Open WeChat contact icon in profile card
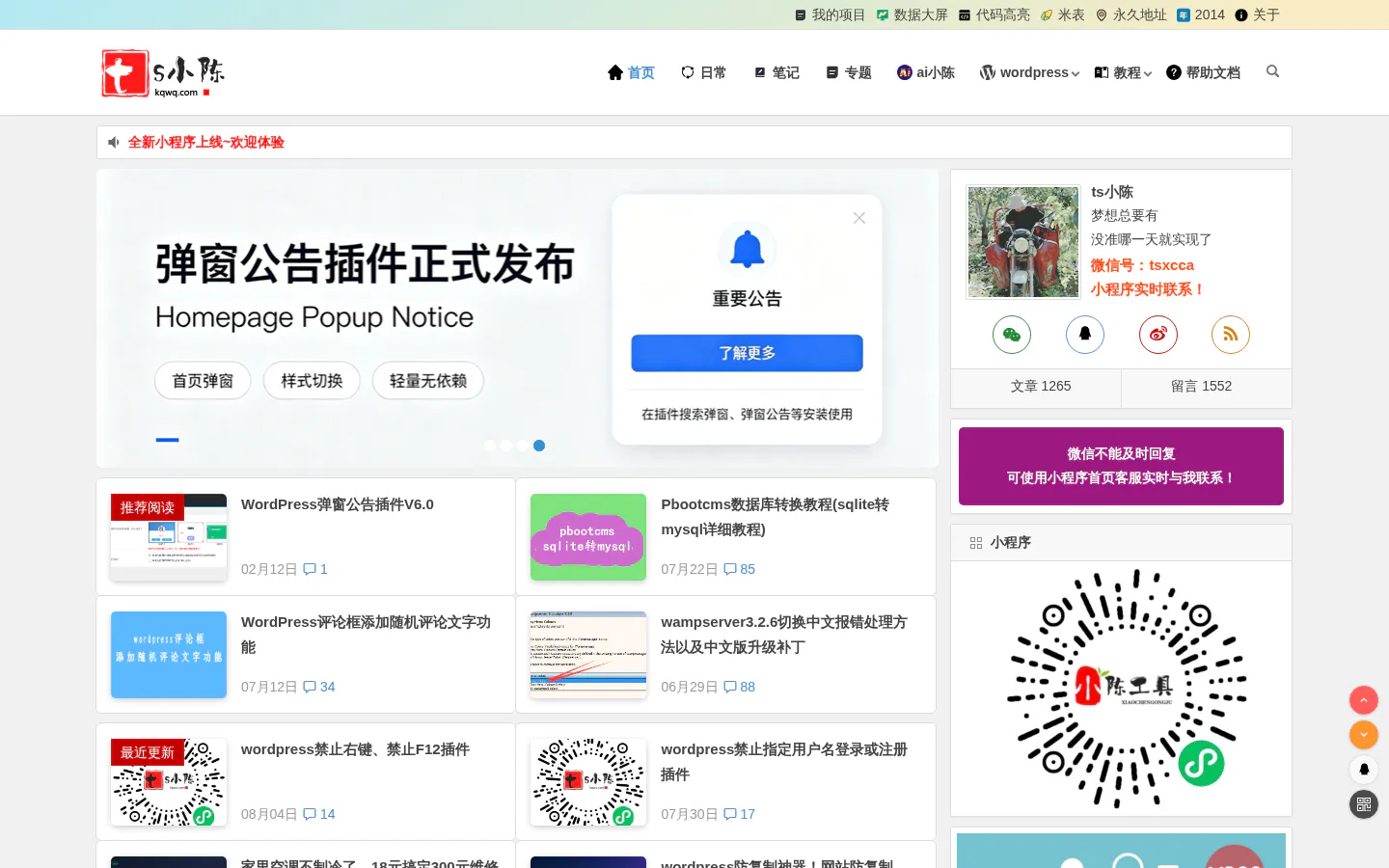1389x868 pixels. pos(1012,335)
